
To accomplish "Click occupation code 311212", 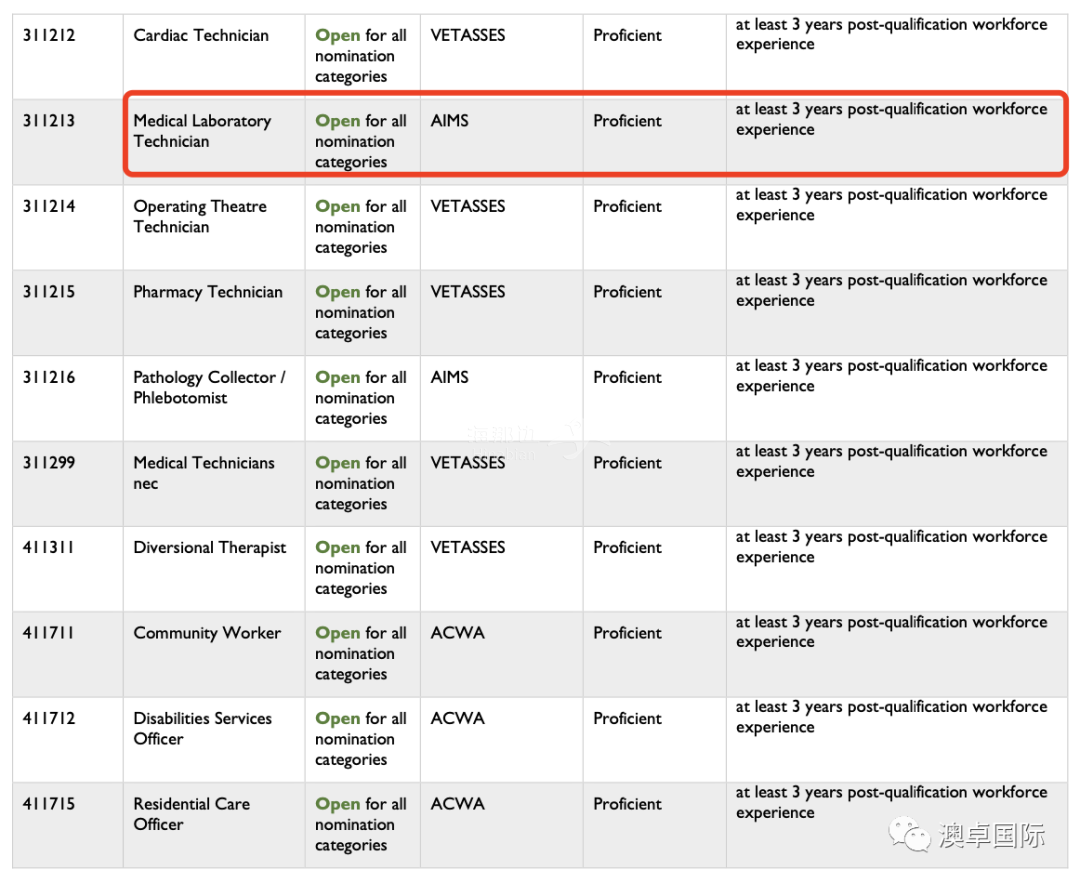I will (x=49, y=36).
